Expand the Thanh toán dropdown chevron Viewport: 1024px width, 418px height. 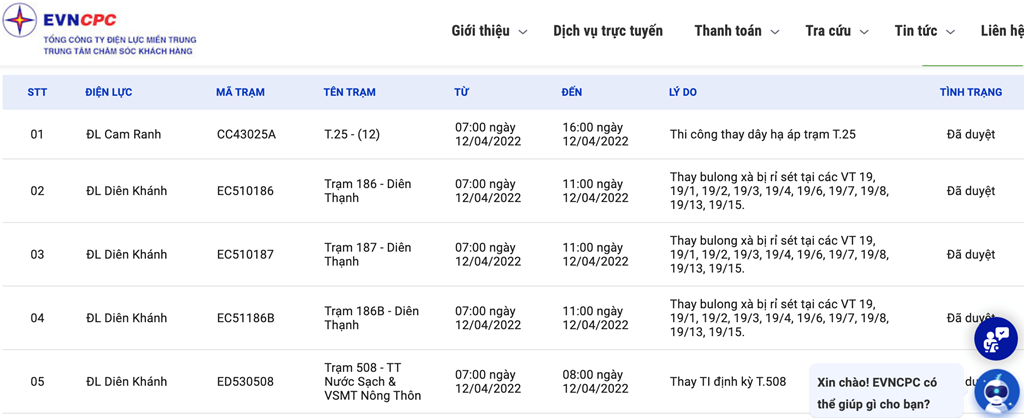click(x=775, y=32)
